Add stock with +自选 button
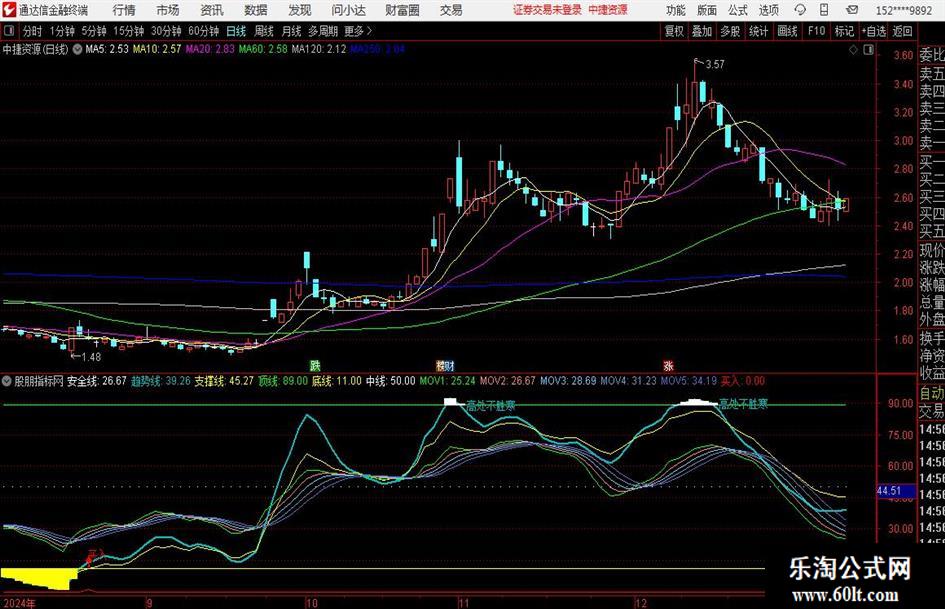This screenshot has width=945, height=609. point(874,31)
